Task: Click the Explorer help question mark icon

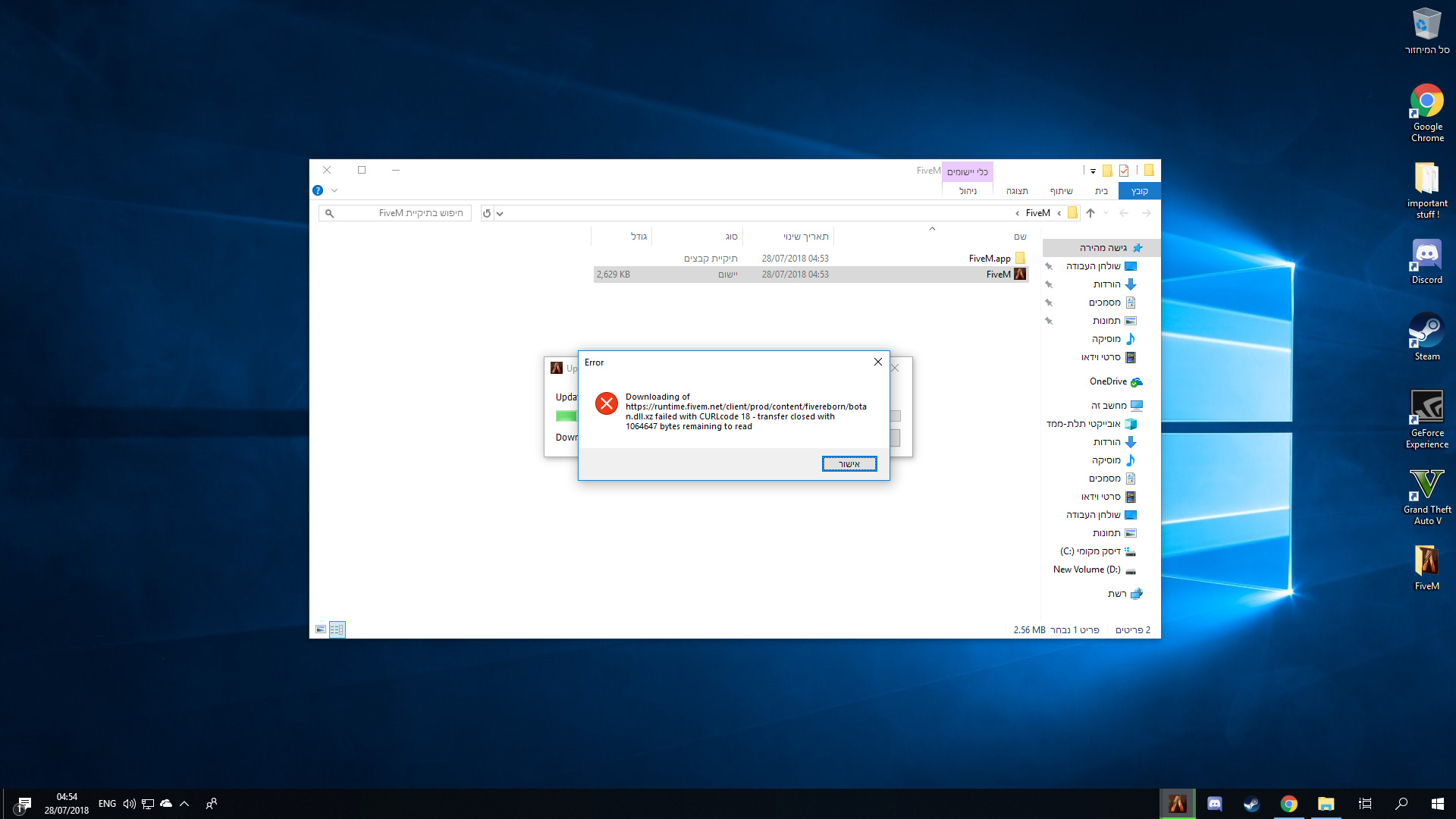Action: coord(318,190)
